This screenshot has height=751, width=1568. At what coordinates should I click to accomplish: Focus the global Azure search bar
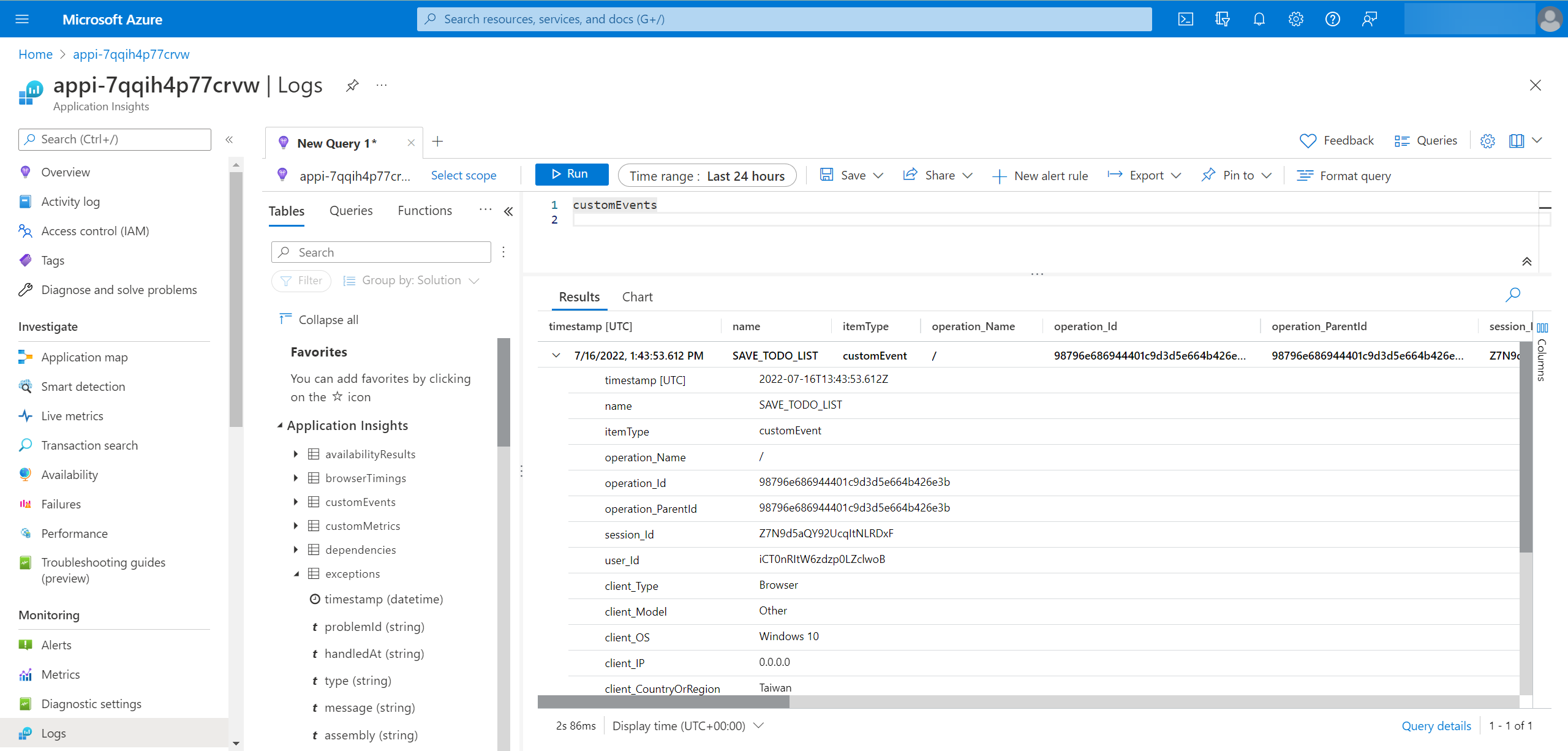784,19
